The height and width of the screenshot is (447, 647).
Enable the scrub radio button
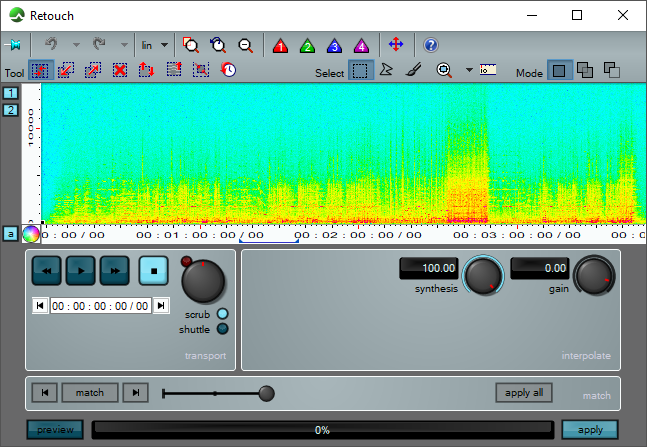click(x=222, y=314)
